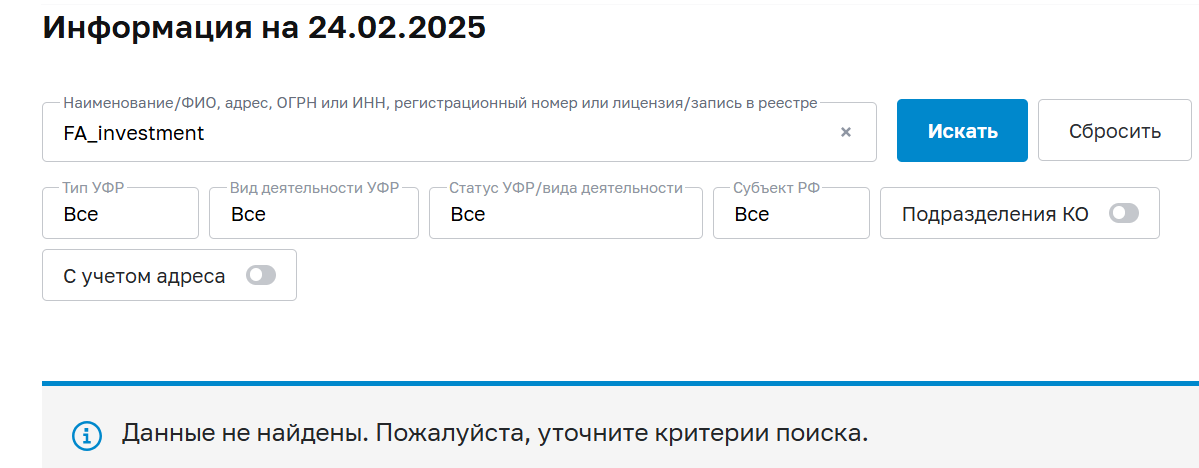
Task: Select the Субъект РФ dropdown
Action: pos(790,214)
